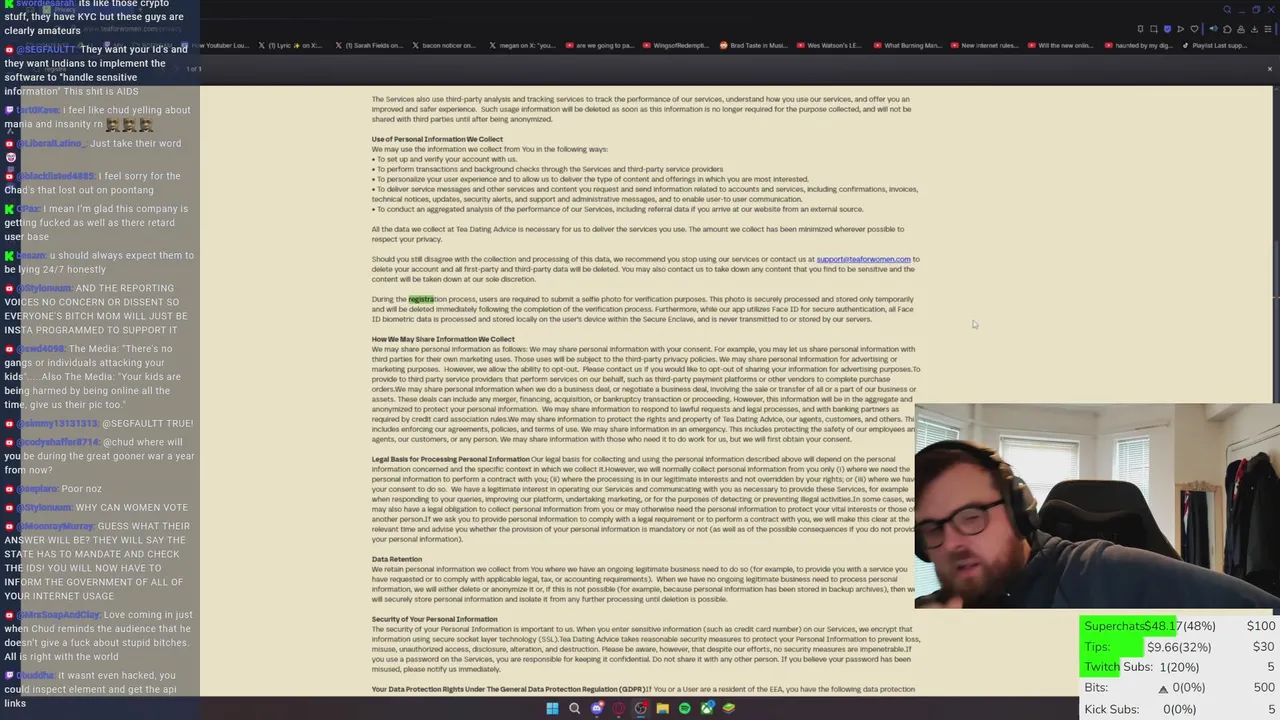This screenshot has height=720, width=1280.
Task: Open the 'Brad Taste in Musi...' bookmark
Action: point(753,45)
